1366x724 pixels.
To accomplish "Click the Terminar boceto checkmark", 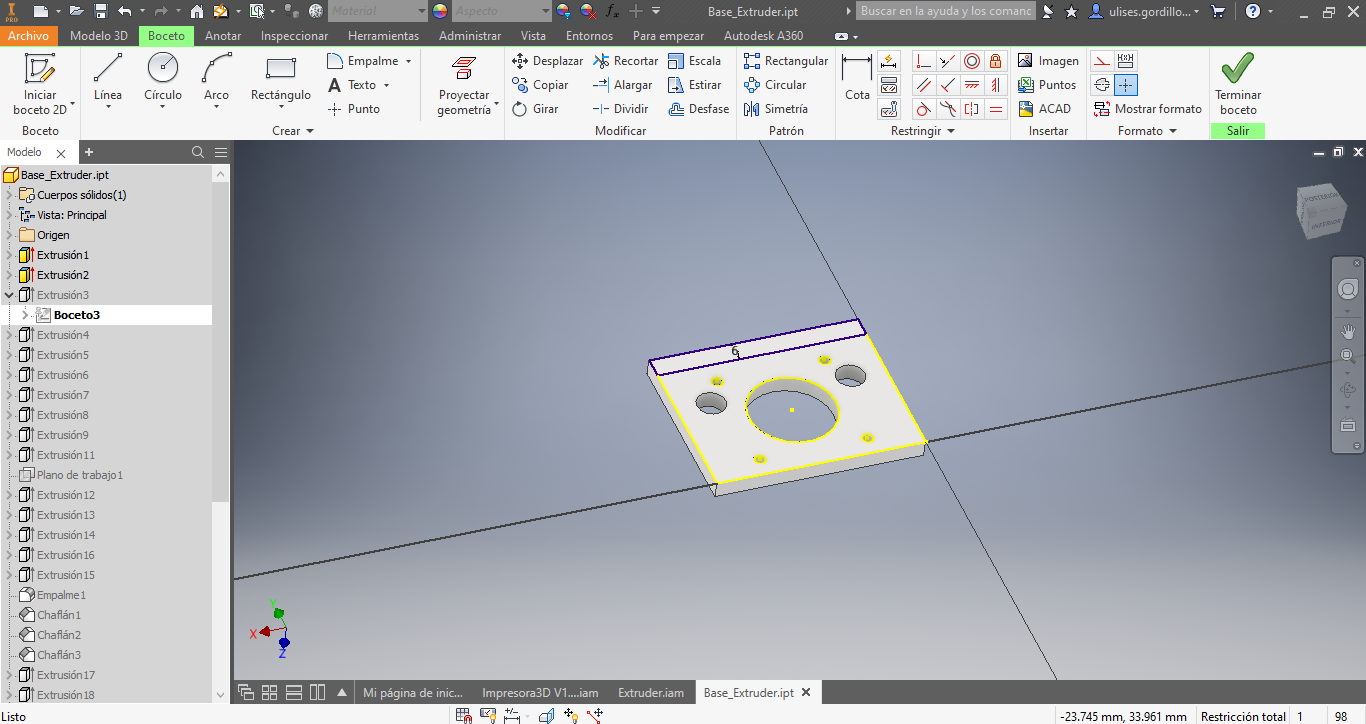I will pyautogui.click(x=1238, y=84).
